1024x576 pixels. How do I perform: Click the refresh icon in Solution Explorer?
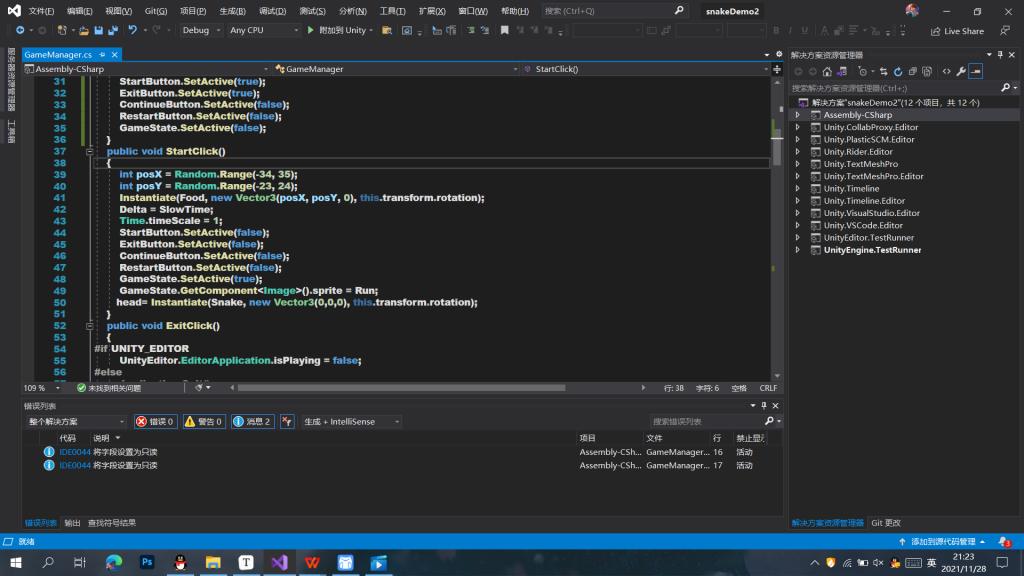click(898, 71)
